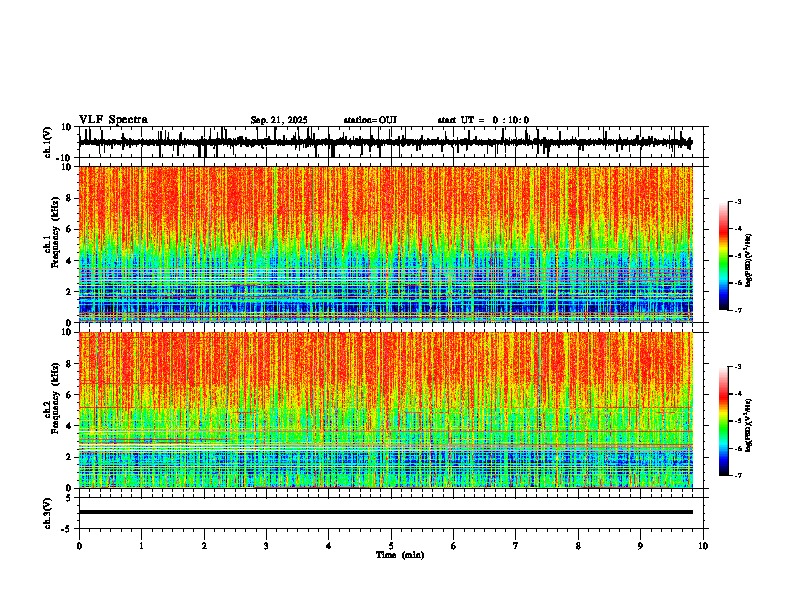Click tick label 9 on the Time axis
792x612 pixels.
pos(640,546)
